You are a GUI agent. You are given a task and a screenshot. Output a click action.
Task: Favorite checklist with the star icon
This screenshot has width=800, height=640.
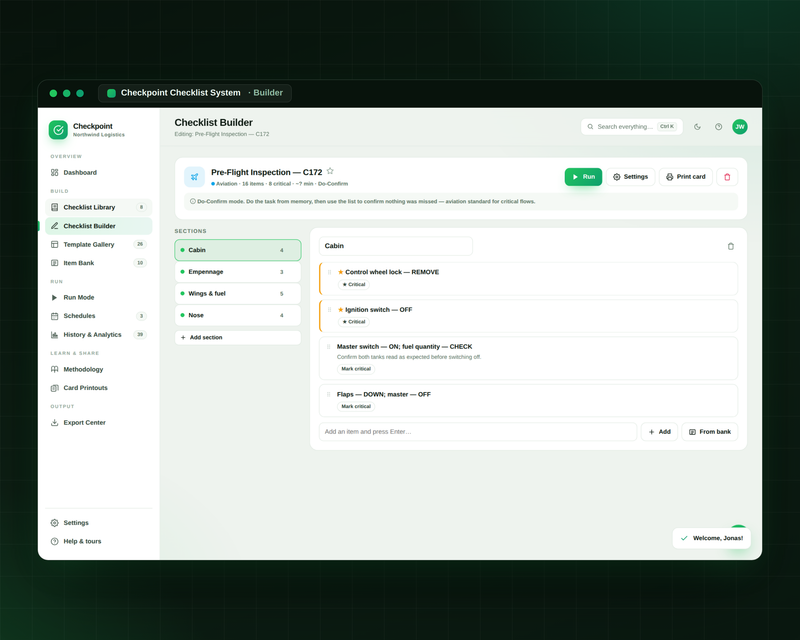(330, 171)
